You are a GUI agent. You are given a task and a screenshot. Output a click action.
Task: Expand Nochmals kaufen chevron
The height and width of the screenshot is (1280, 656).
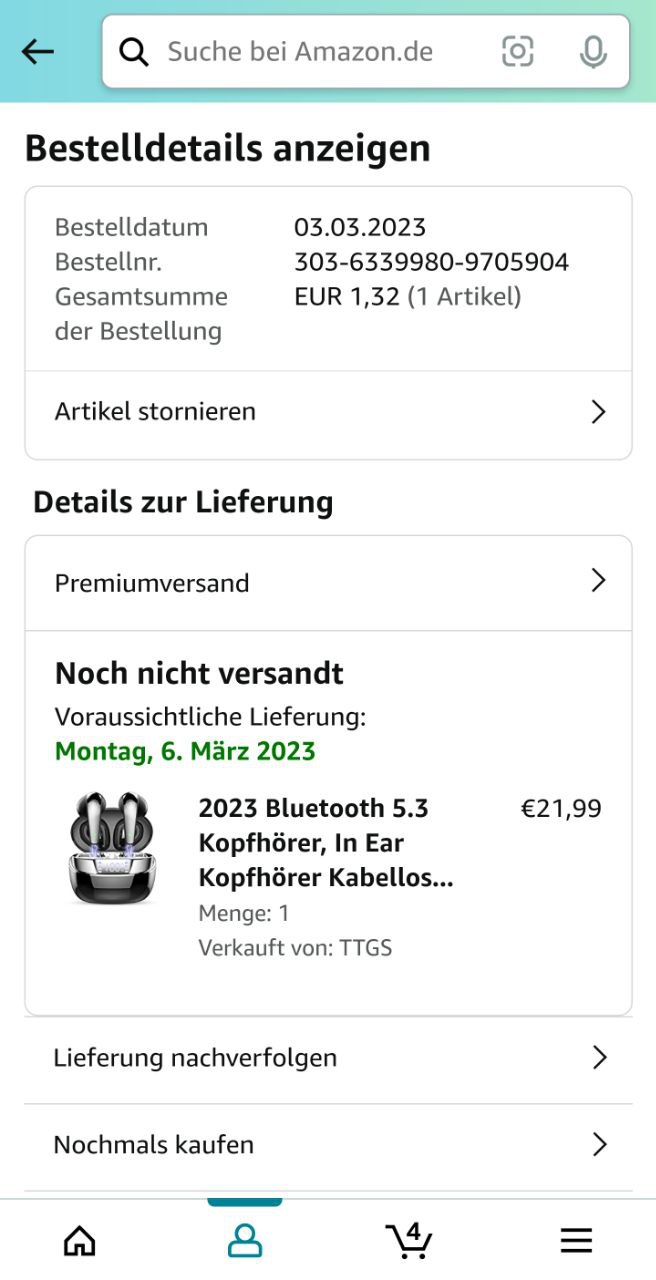click(x=599, y=1145)
